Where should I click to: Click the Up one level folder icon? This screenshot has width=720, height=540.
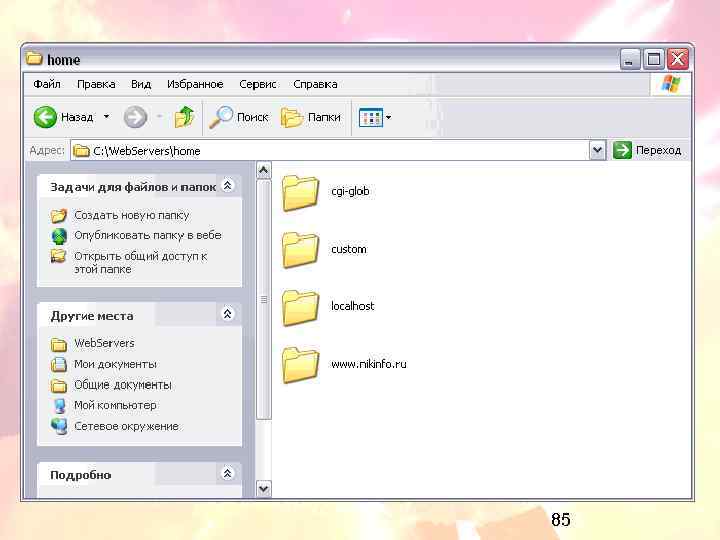(x=185, y=117)
